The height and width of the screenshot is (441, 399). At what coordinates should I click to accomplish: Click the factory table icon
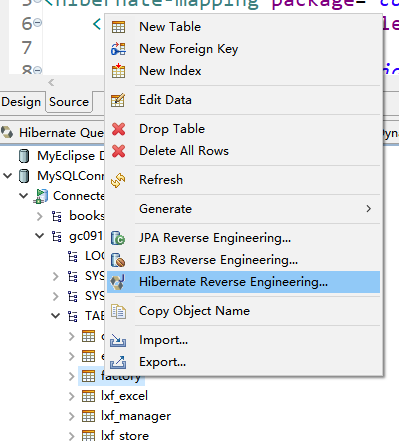[x=88, y=376]
